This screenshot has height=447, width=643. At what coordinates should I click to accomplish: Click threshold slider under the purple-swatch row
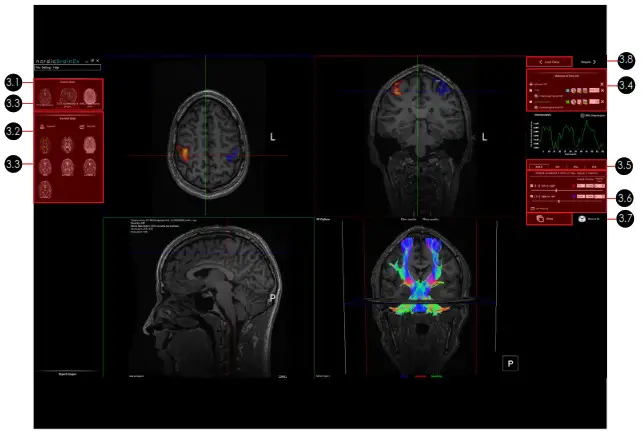click(x=567, y=201)
